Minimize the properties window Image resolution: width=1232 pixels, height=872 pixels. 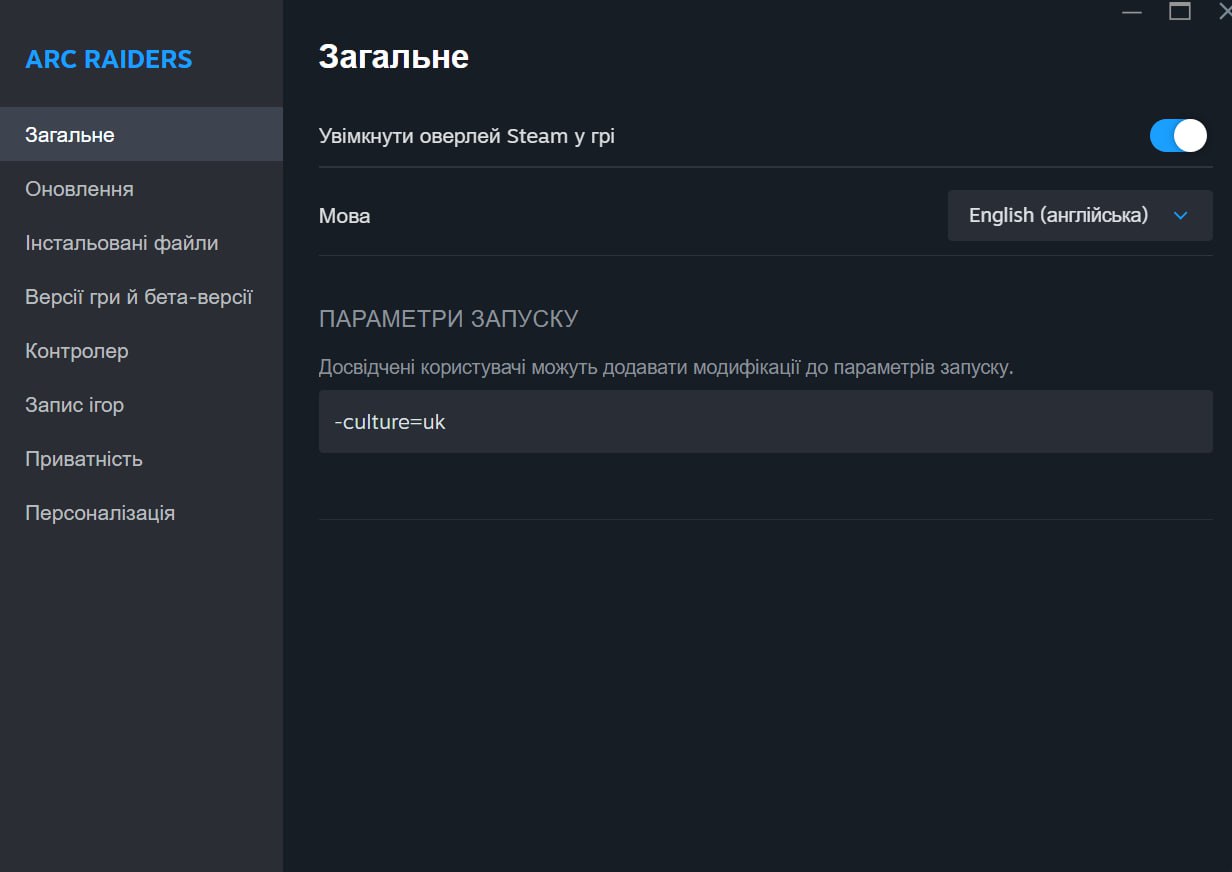click(1131, 13)
